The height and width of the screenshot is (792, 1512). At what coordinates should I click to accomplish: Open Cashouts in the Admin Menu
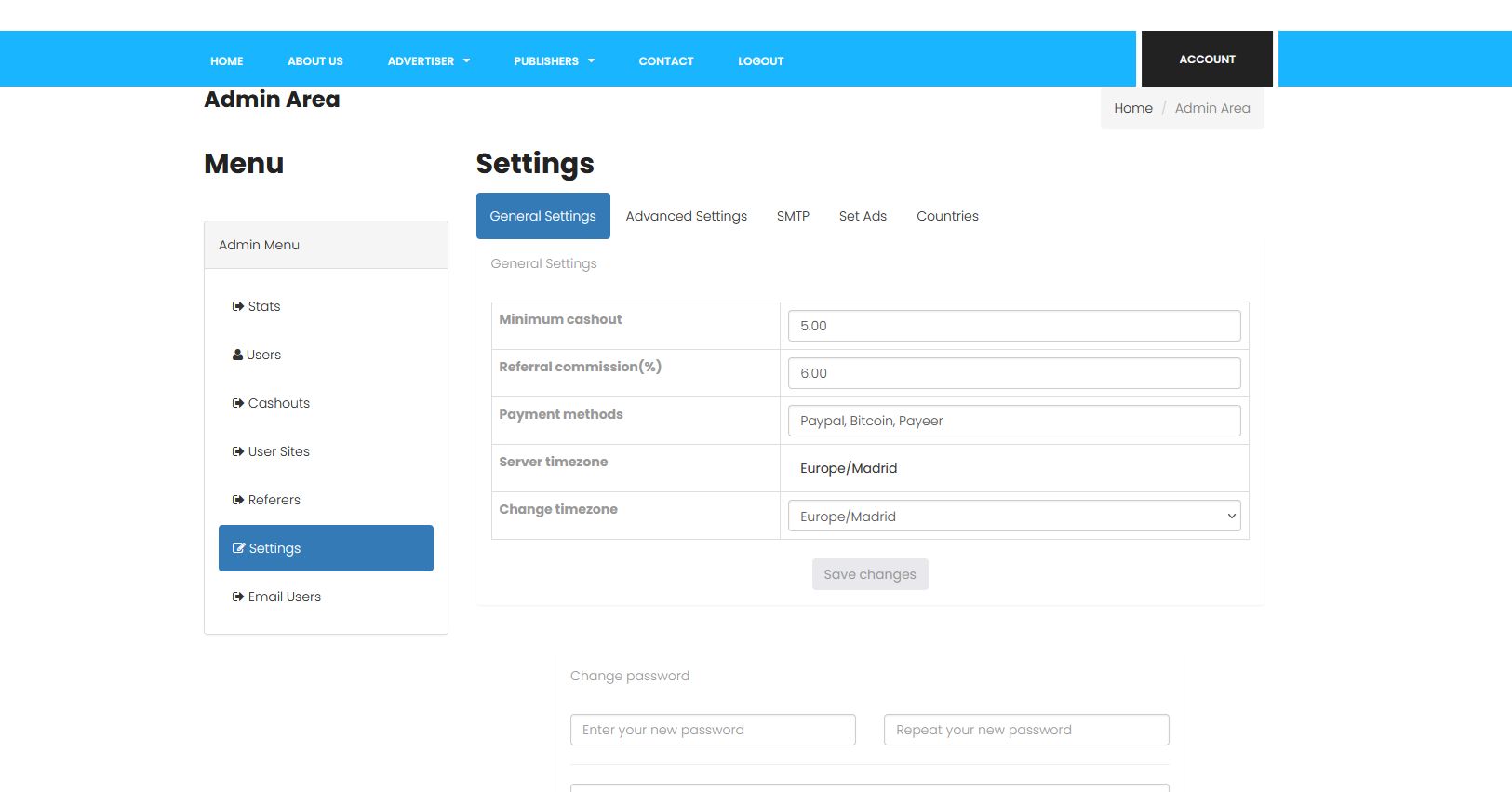326,403
